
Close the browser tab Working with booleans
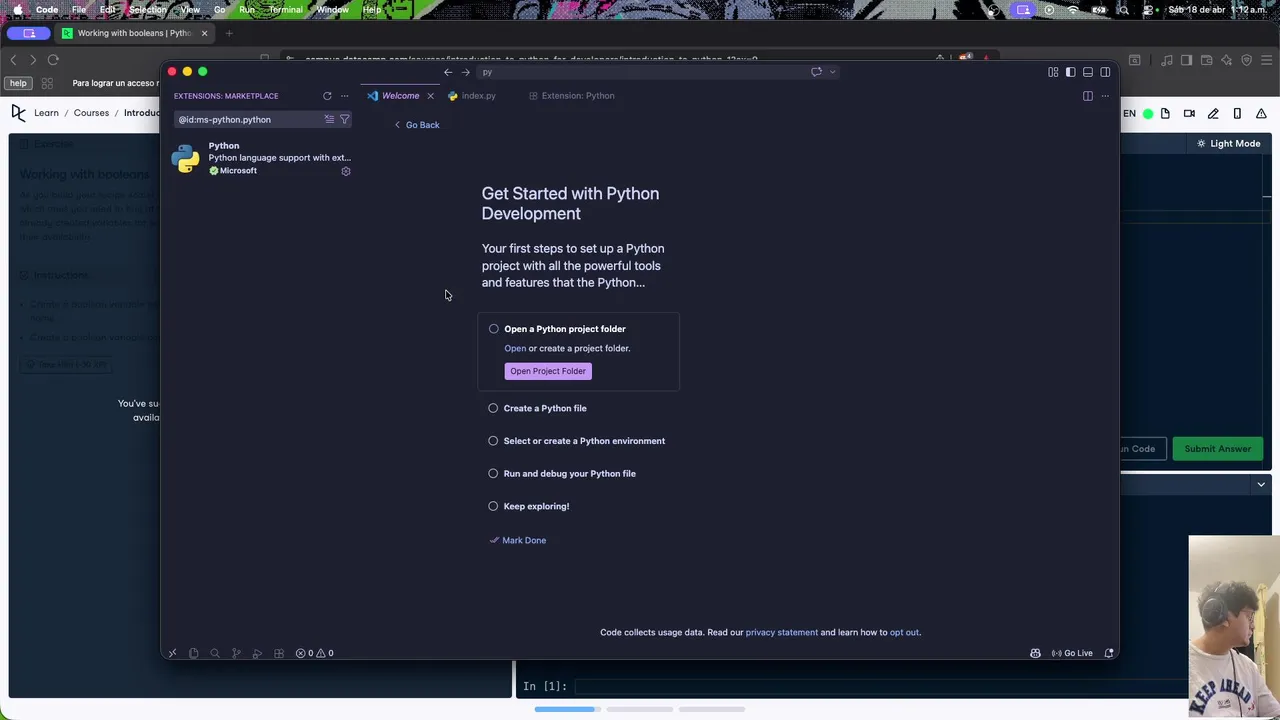(x=204, y=33)
